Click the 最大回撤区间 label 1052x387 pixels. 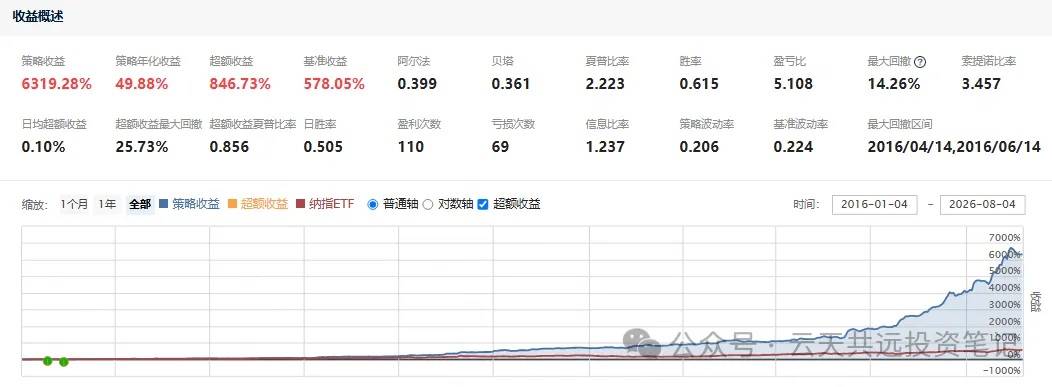(x=899, y=124)
